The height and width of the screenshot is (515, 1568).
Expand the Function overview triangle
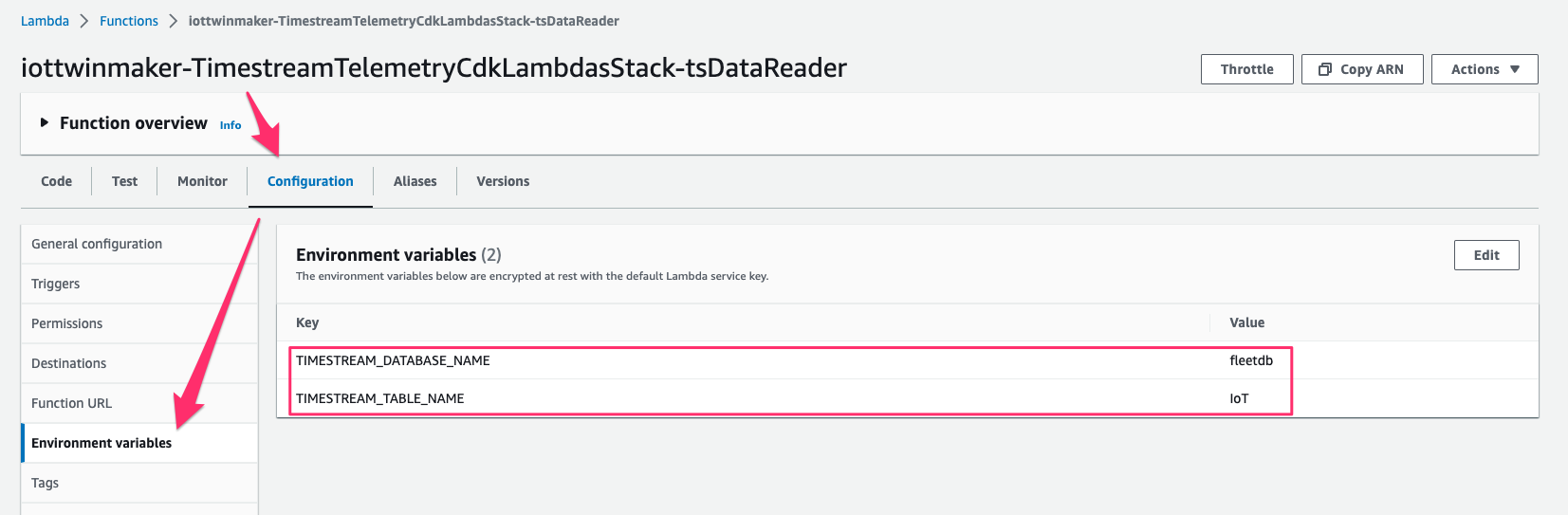click(x=44, y=122)
